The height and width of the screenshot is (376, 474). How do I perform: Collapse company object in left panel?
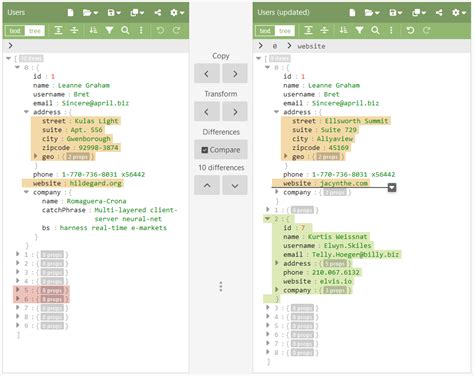coord(26,192)
